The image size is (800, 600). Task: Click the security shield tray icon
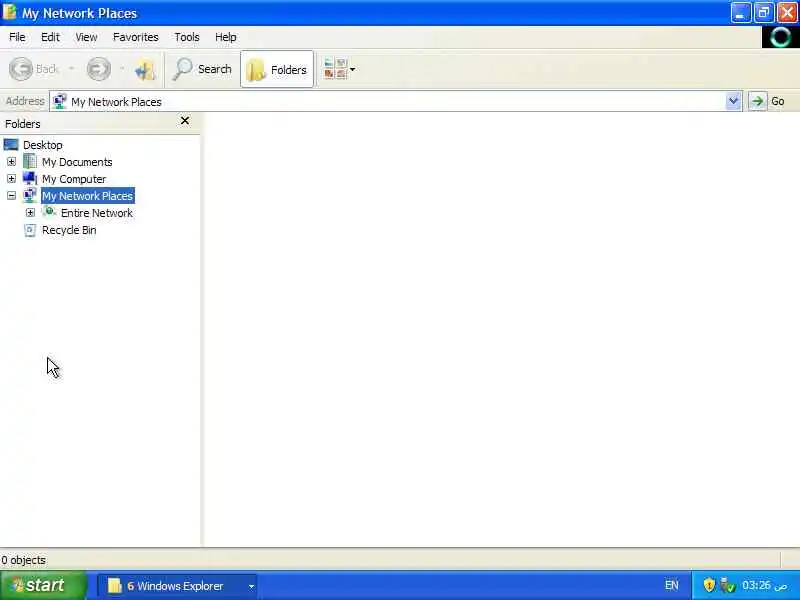click(709, 585)
